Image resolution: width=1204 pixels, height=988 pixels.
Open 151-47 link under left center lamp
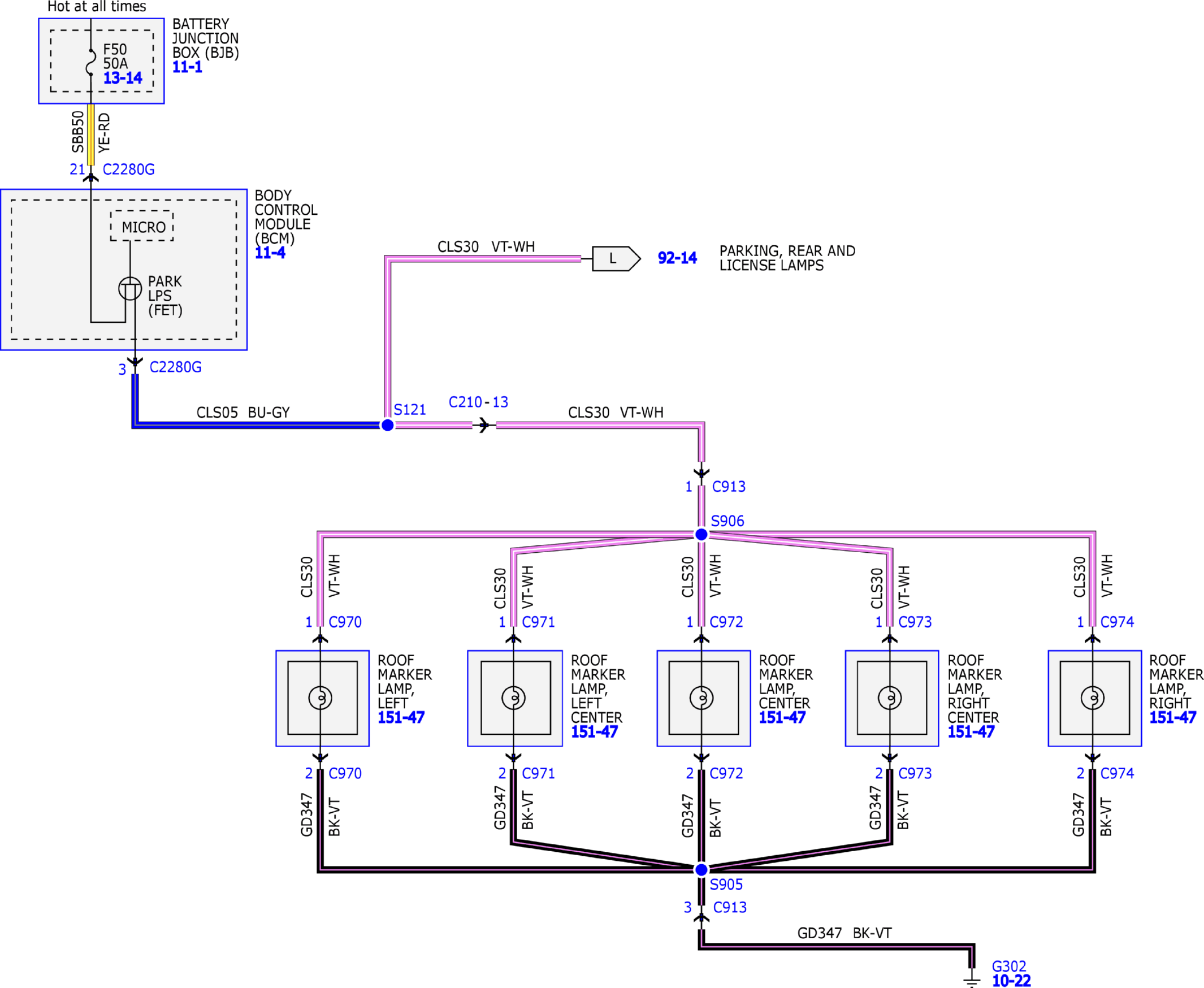pyautogui.click(x=594, y=732)
